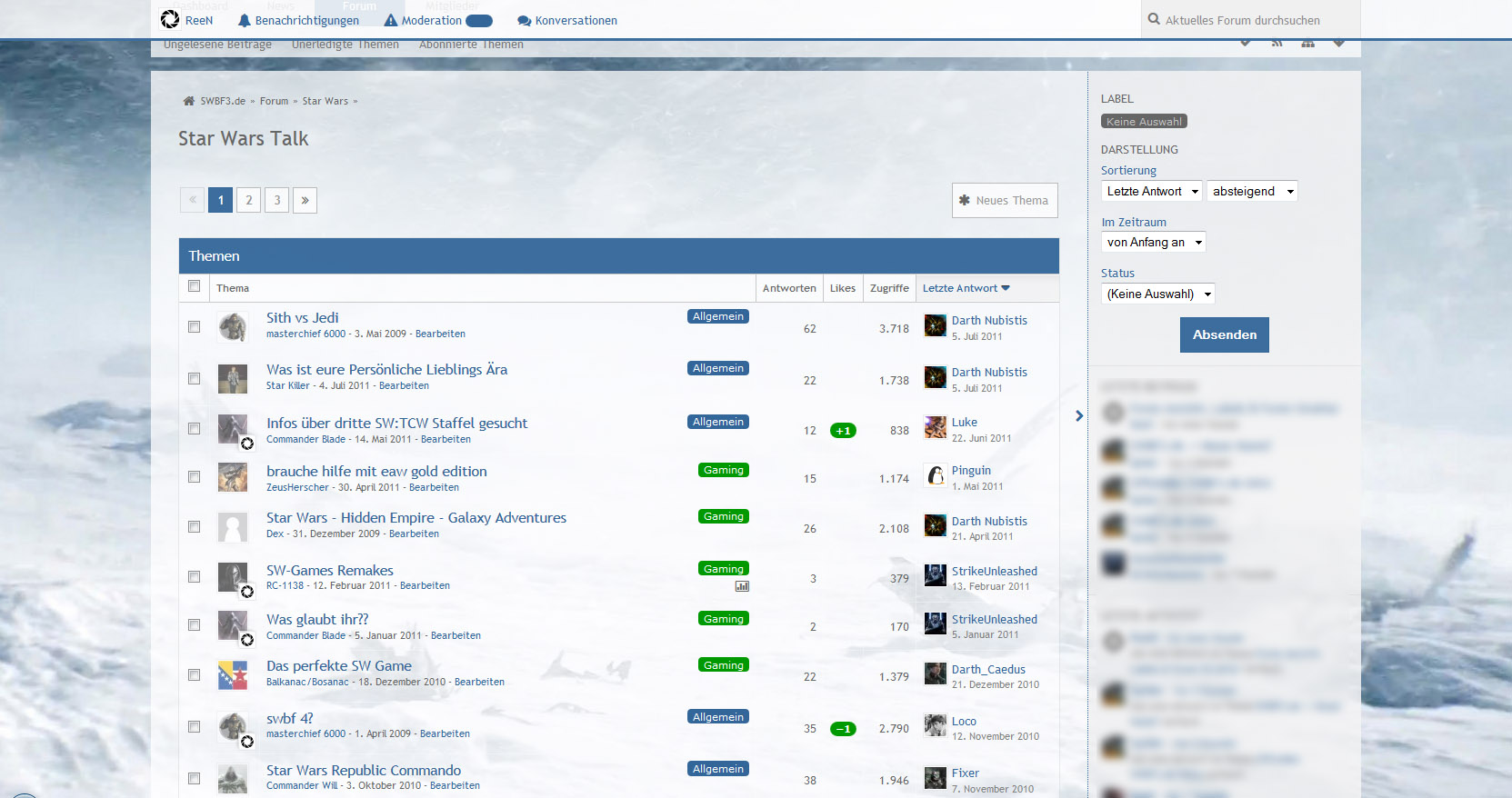Viewport: 1512px width, 798px height.
Task: Go to page 2 of threads
Action: [248, 200]
